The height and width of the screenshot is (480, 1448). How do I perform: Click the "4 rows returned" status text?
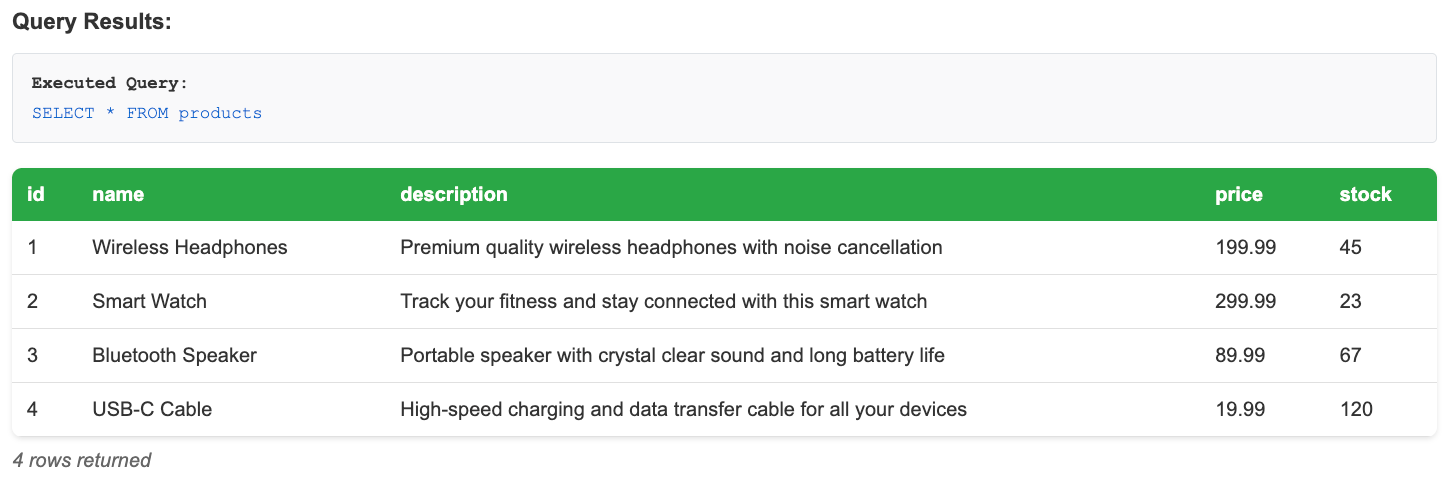(82, 460)
